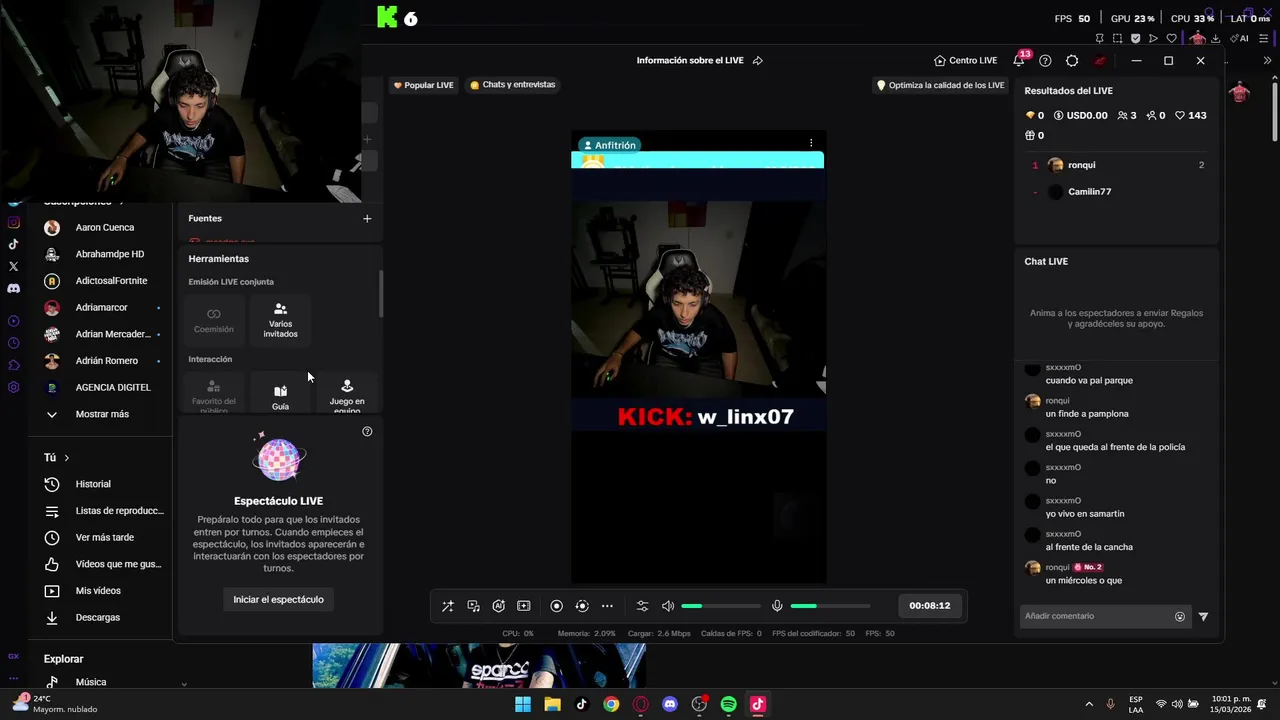Mute the speaker output
This screenshot has height=720, width=1280.
click(x=668, y=606)
